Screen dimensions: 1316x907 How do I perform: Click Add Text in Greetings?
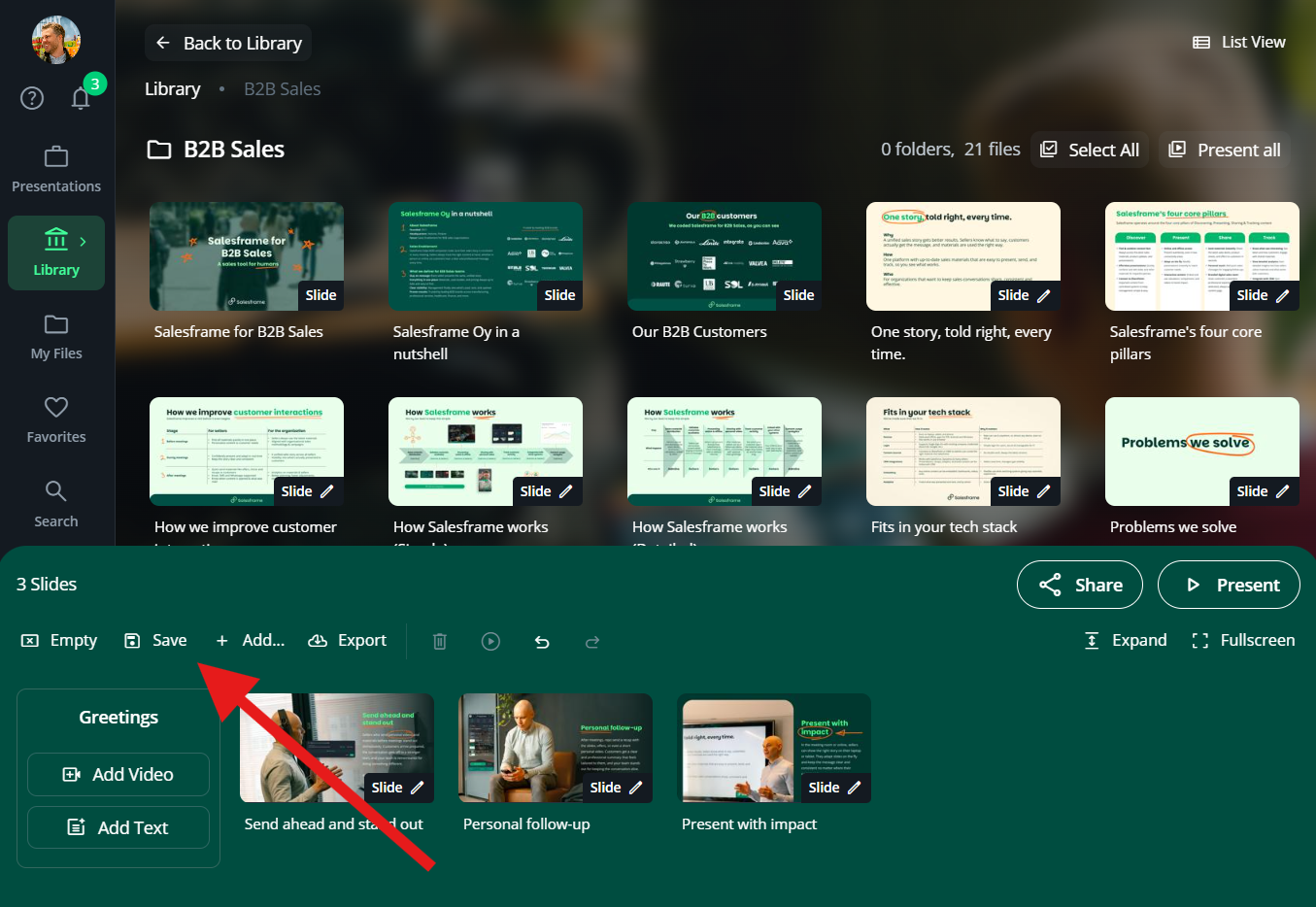point(118,827)
